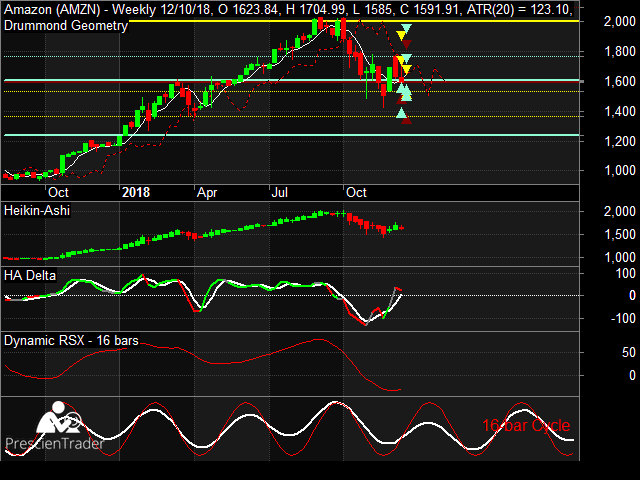Click the 1,000 label on main price axis
The width and height of the screenshot is (640, 480).
(x=619, y=171)
